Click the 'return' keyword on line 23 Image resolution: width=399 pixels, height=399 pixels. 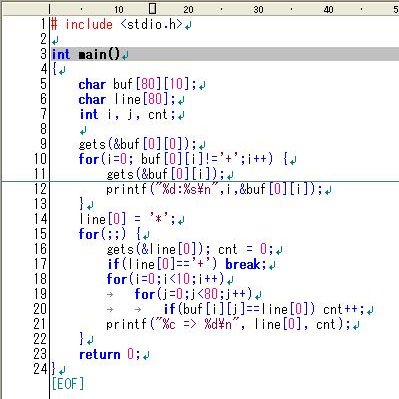click(99, 354)
